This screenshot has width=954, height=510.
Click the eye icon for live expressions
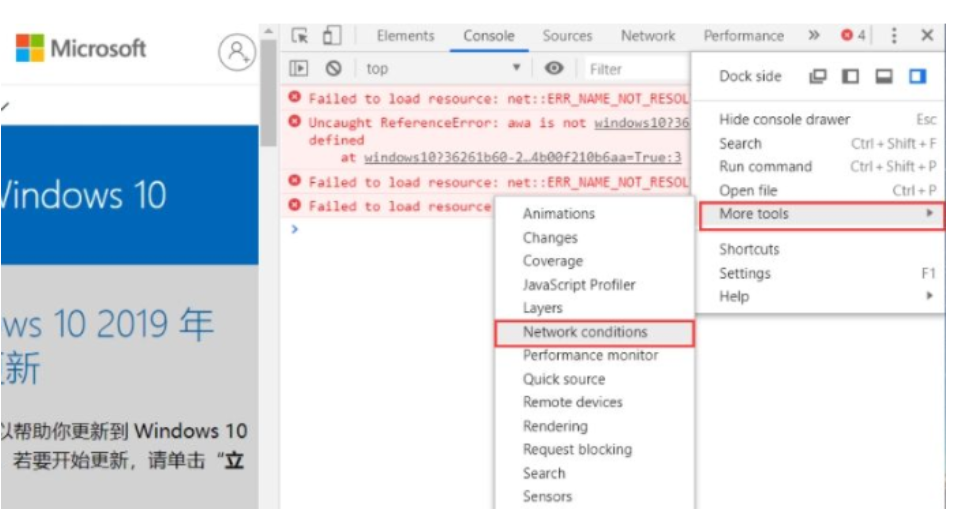(x=554, y=69)
